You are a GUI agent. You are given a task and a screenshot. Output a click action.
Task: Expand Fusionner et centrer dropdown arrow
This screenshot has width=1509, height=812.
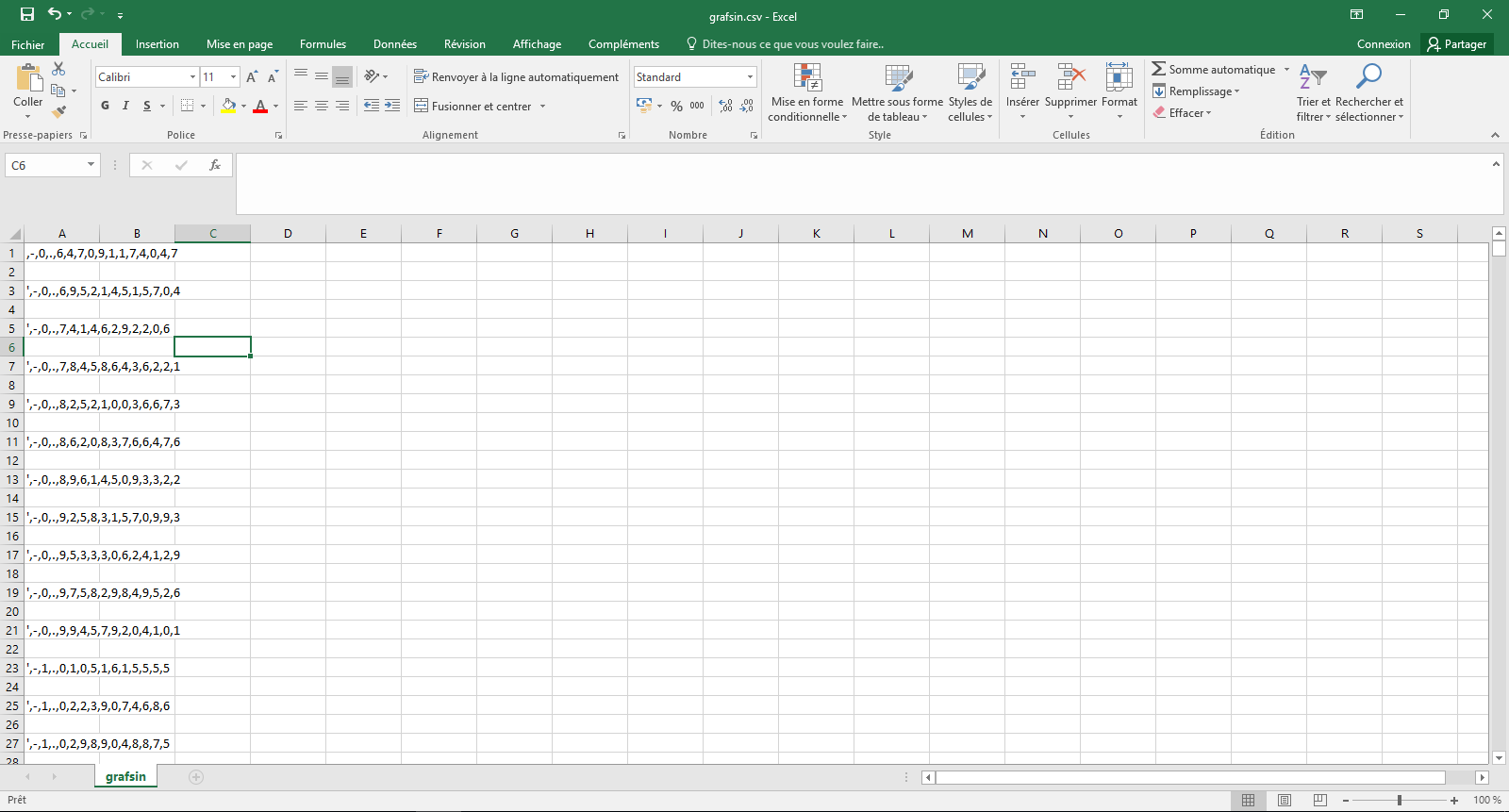tap(543, 106)
